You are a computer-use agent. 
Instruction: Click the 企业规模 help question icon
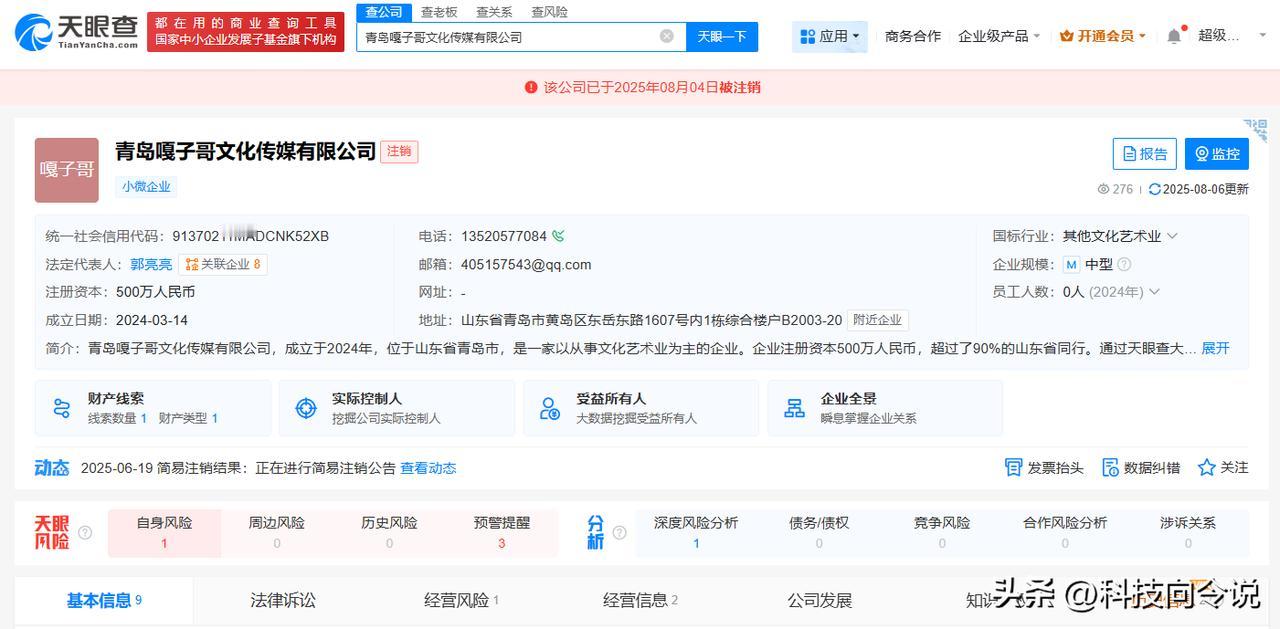pyautogui.click(x=1124, y=264)
